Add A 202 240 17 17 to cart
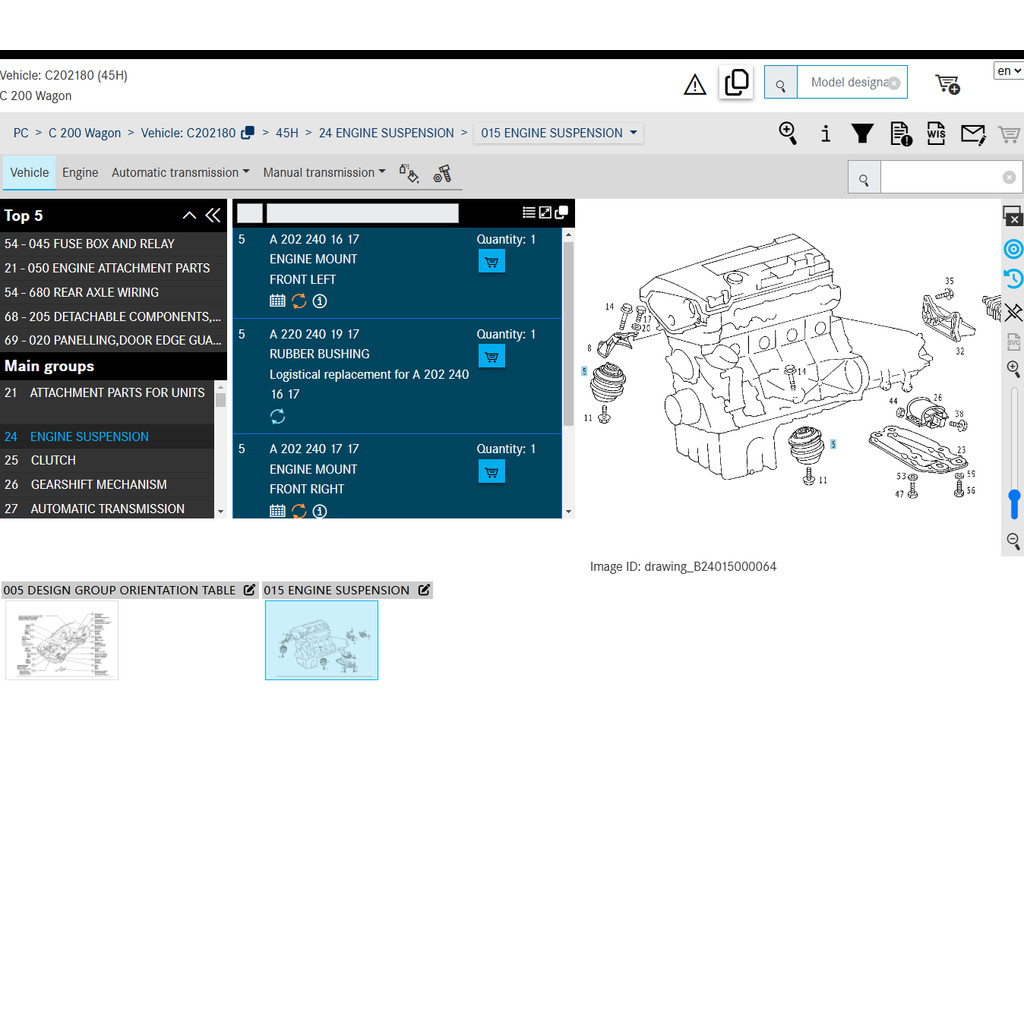The image size is (1024, 1024). [492, 472]
